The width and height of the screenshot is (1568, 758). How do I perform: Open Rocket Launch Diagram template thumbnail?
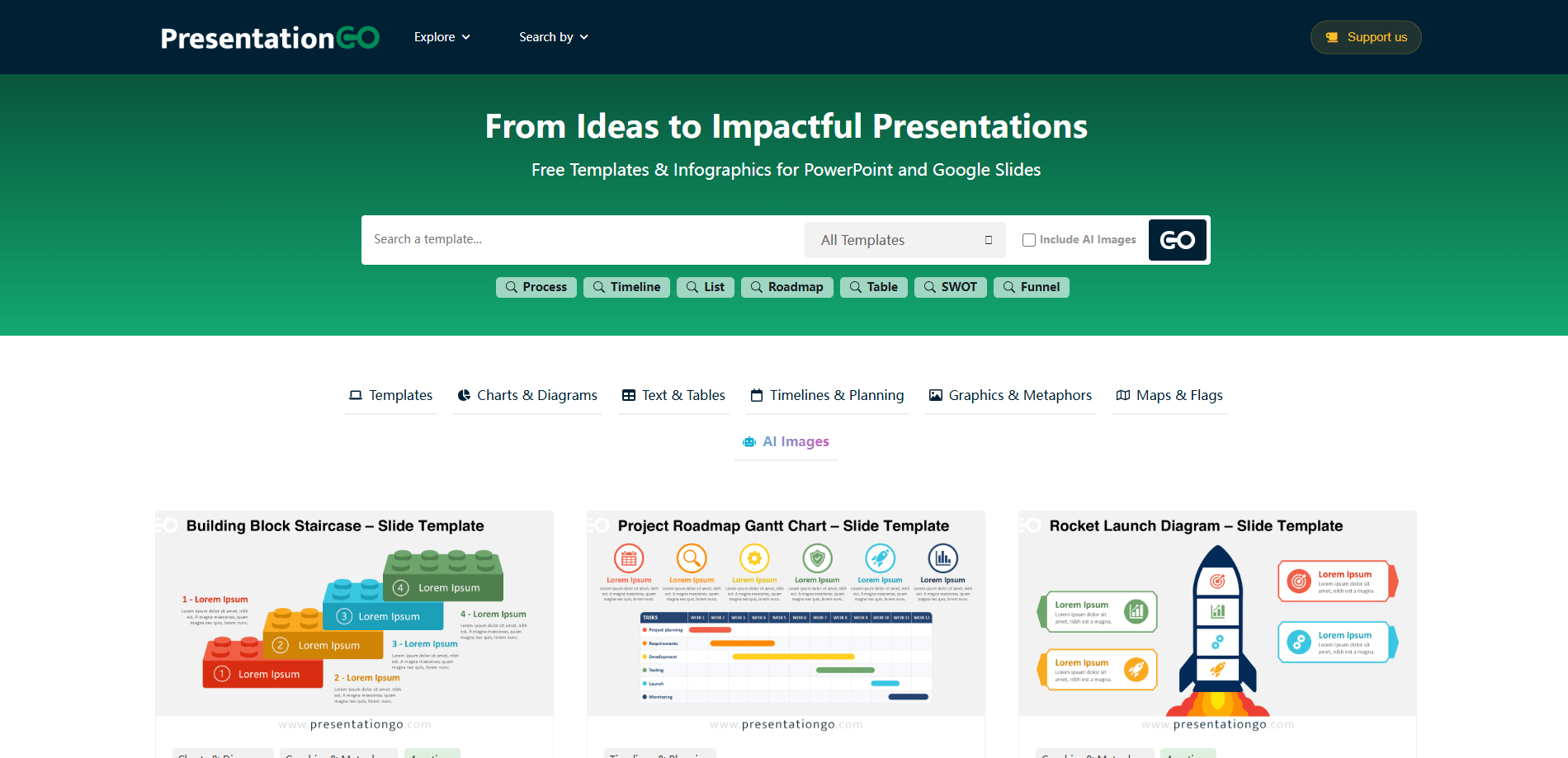pyautogui.click(x=1217, y=623)
